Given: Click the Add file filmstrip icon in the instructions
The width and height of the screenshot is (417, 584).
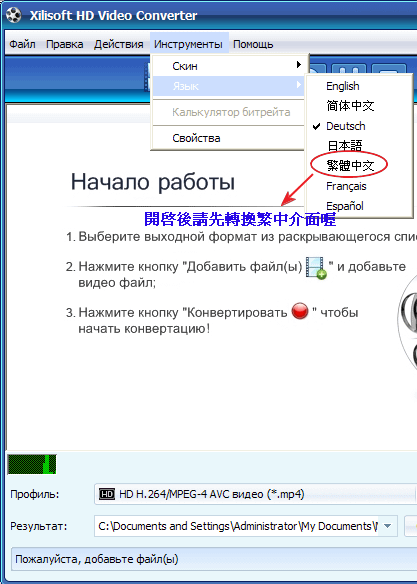Looking at the screenshot, I should pos(316,268).
